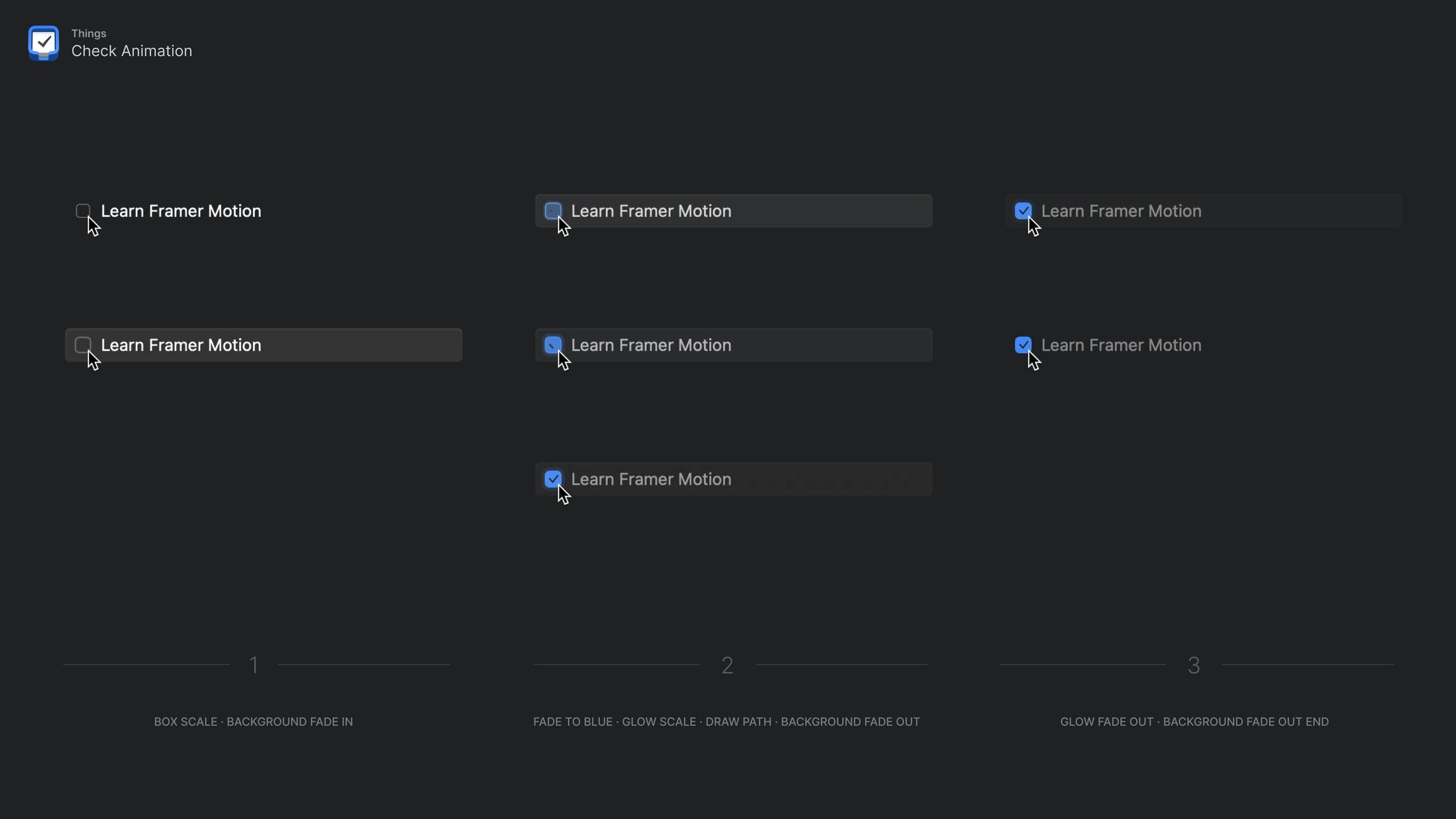The height and width of the screenshot is (819, 1456).
Task: Click 'Learn Framer Motion' beside unchecked box, unhighlighted row
Action: pos(181,211)
